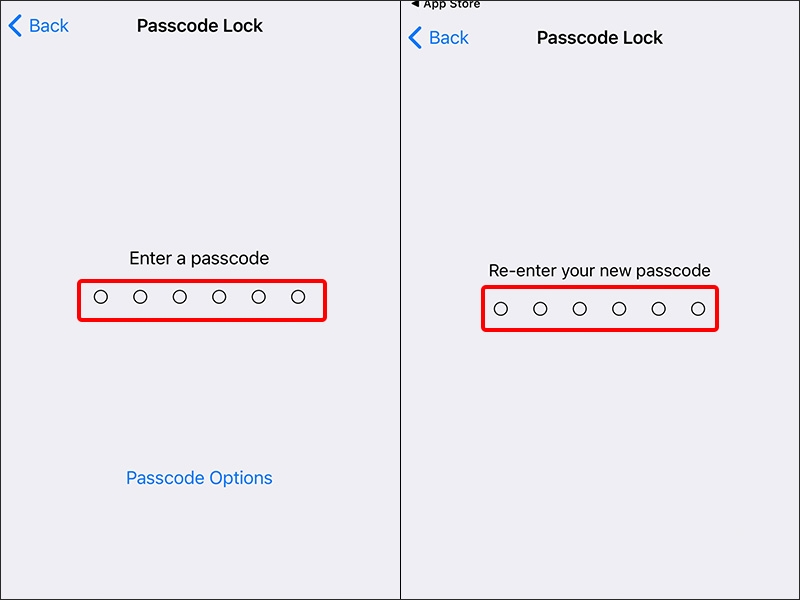The image size is (800, 600).
Task: Click fifth circle under Enter a passcode
Action: [258, 297]
